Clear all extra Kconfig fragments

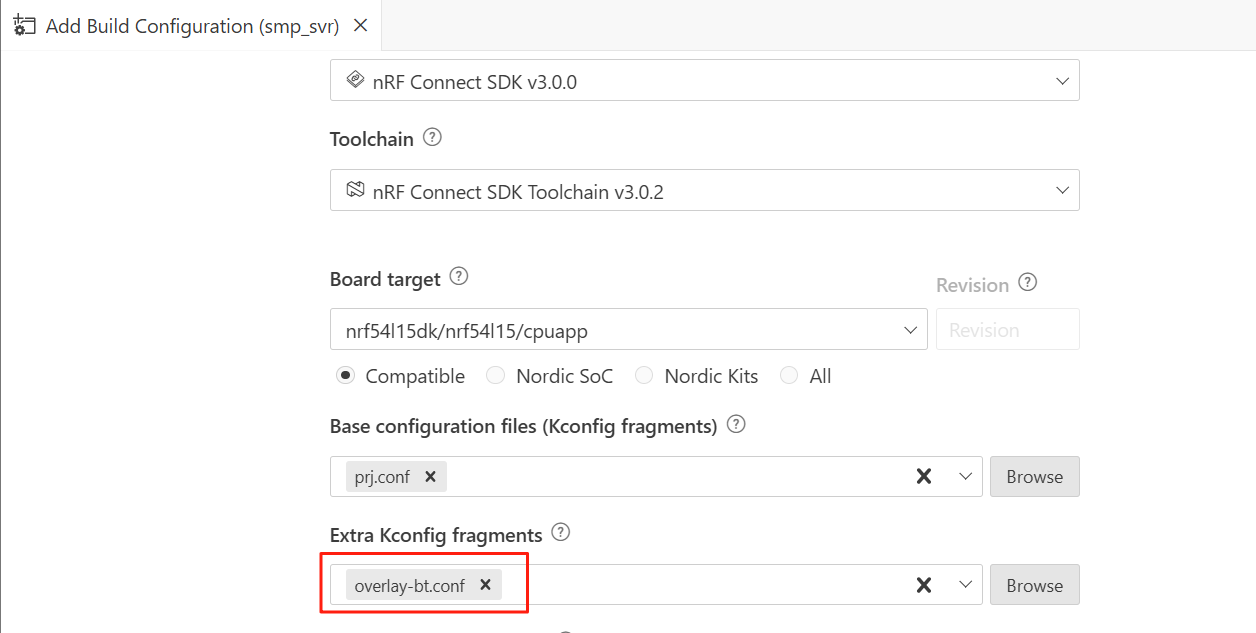[924, 585]
